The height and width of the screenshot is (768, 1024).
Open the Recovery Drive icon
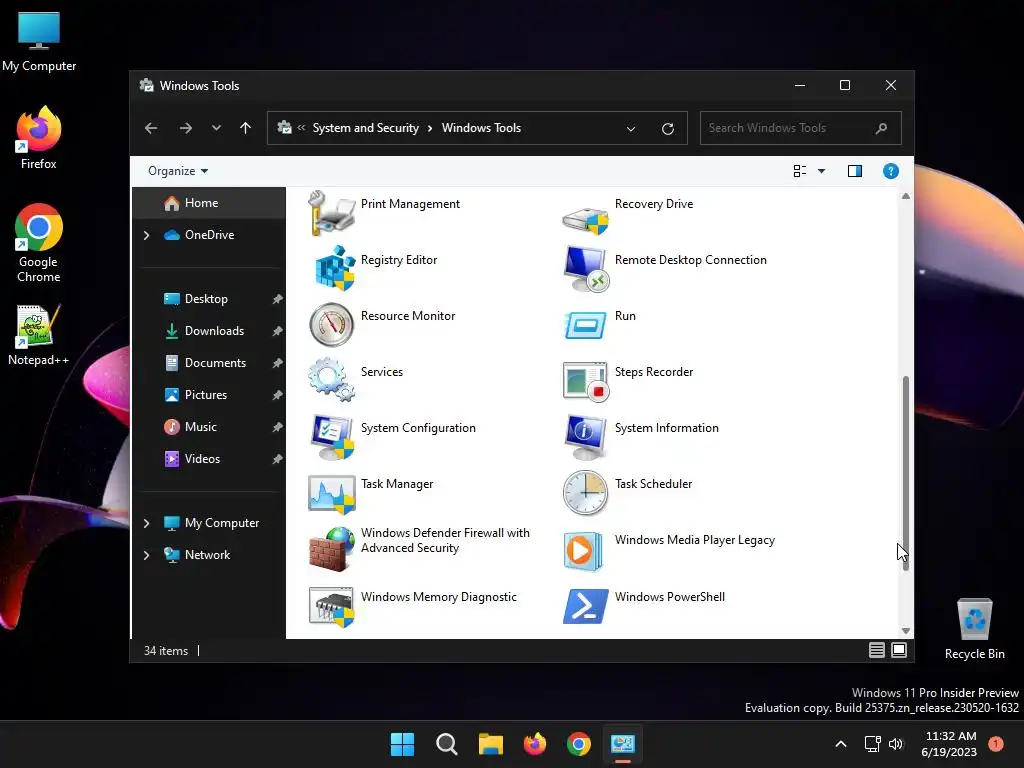tap(585, 219)
